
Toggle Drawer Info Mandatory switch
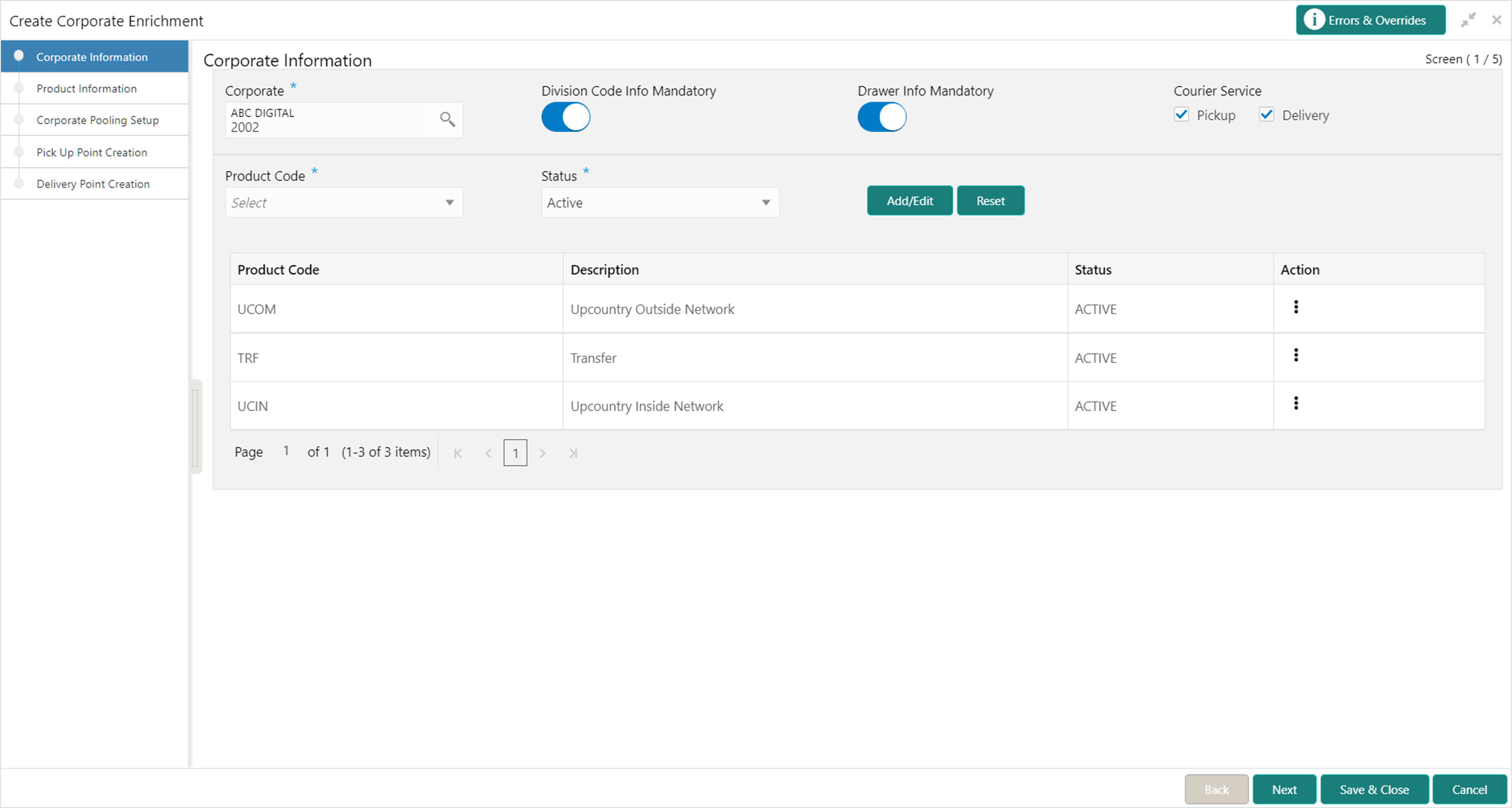point(882,117)
